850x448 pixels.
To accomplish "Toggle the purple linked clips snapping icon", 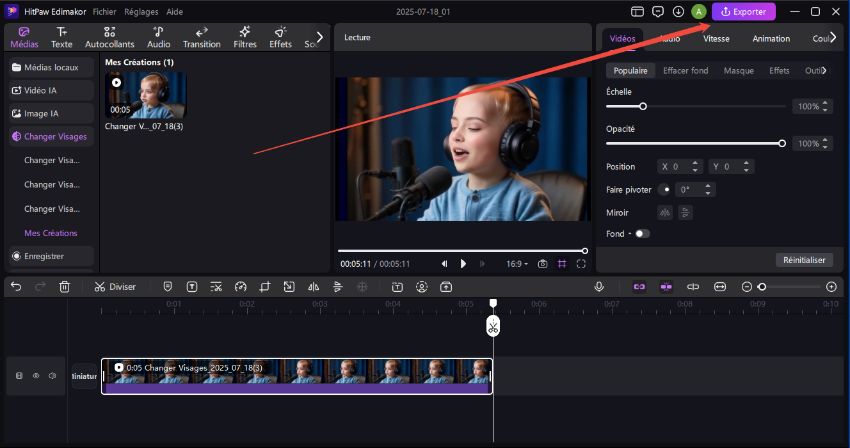I will pos(640,286).
